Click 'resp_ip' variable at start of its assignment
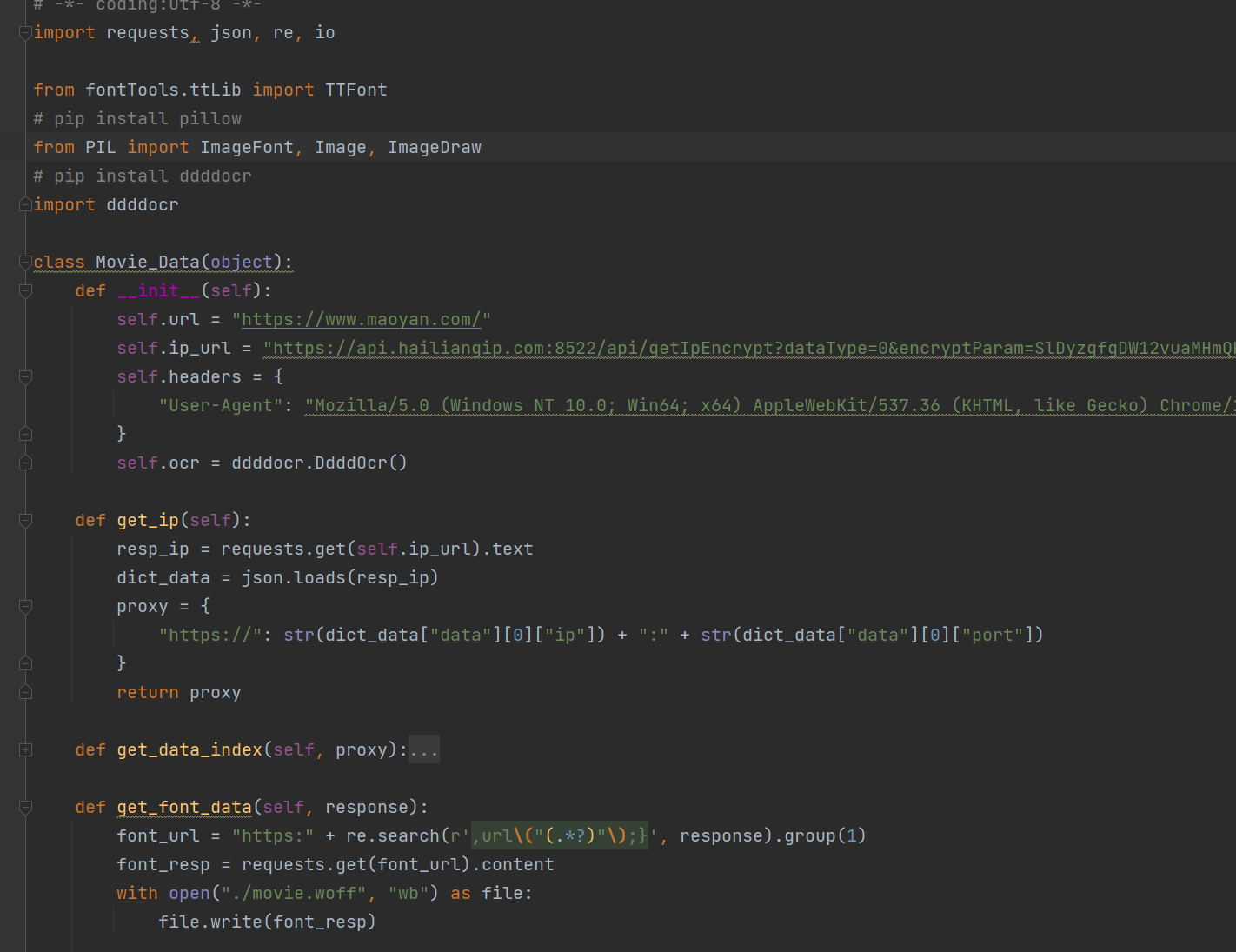The image size is (1236, 952). point(153,549)
